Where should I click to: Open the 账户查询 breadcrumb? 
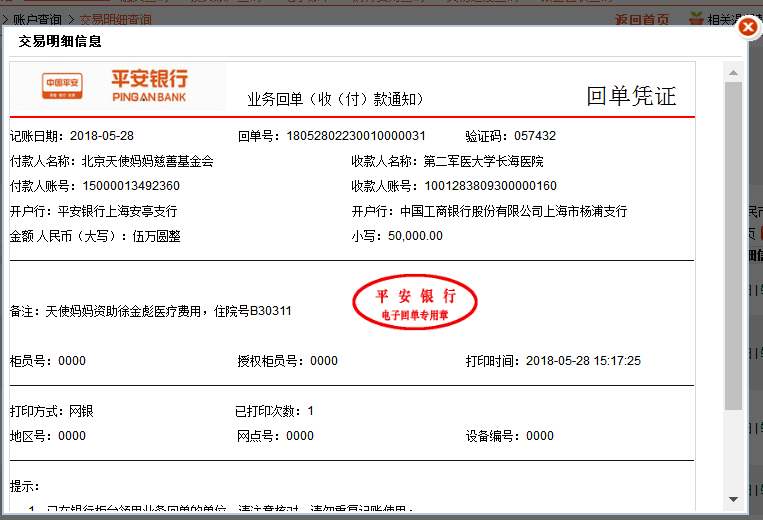pyautogui.click(x=37, y=19)
